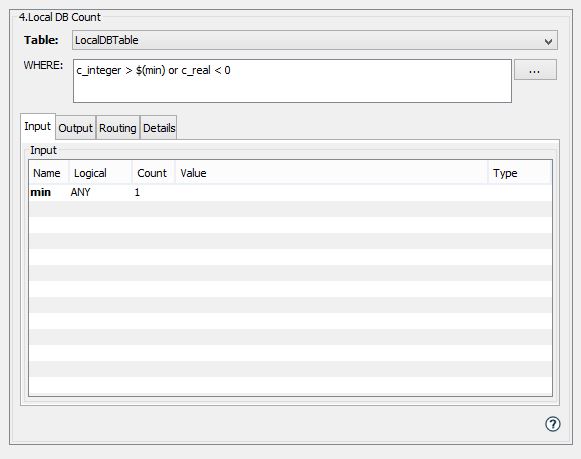This screenshot has width=581, height=459.
Task: Open the WHERE clause editor ellipsis button
Action: (535, 70)
